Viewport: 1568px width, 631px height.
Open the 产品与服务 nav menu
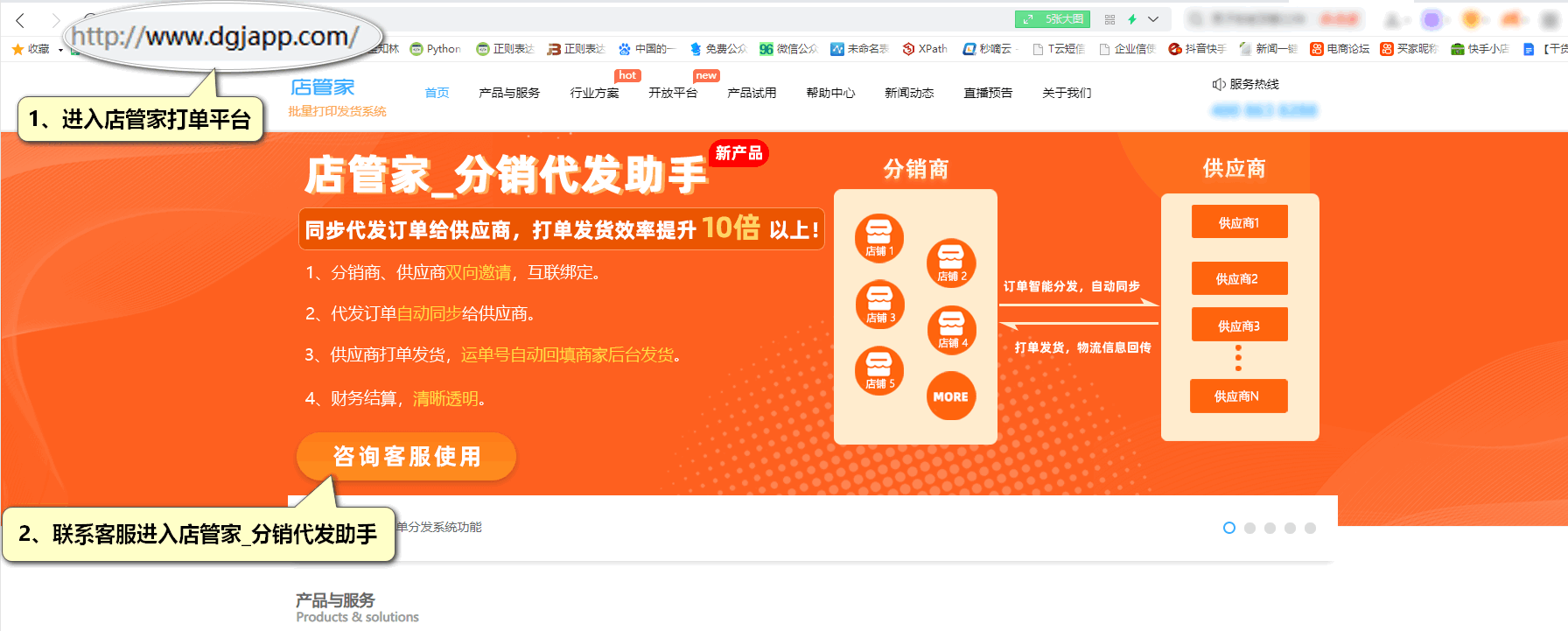click(509, 93)
